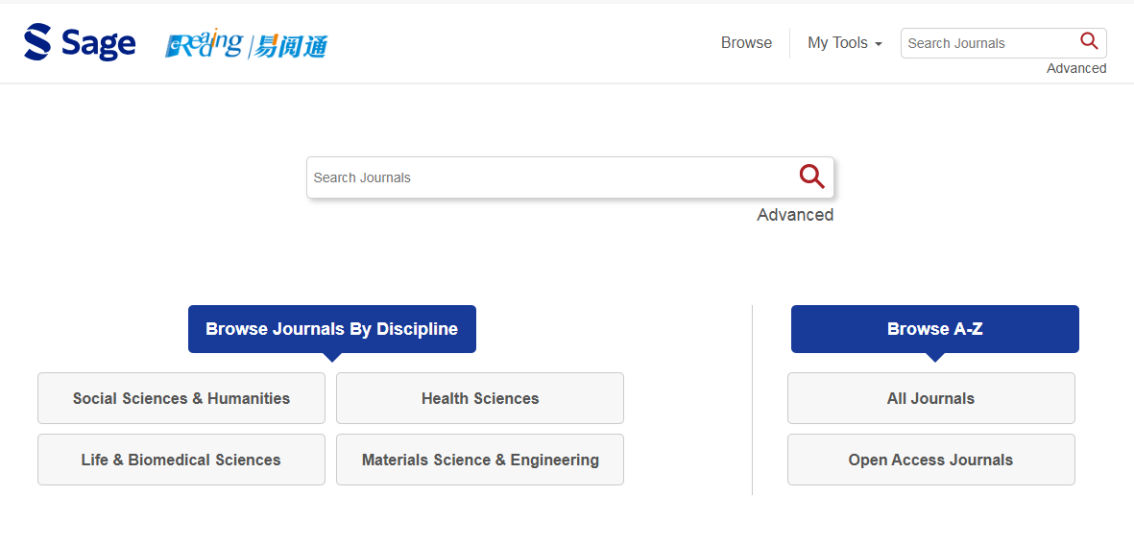Open the Browse menu in header
1134x544 pixels.
[746, 43]
